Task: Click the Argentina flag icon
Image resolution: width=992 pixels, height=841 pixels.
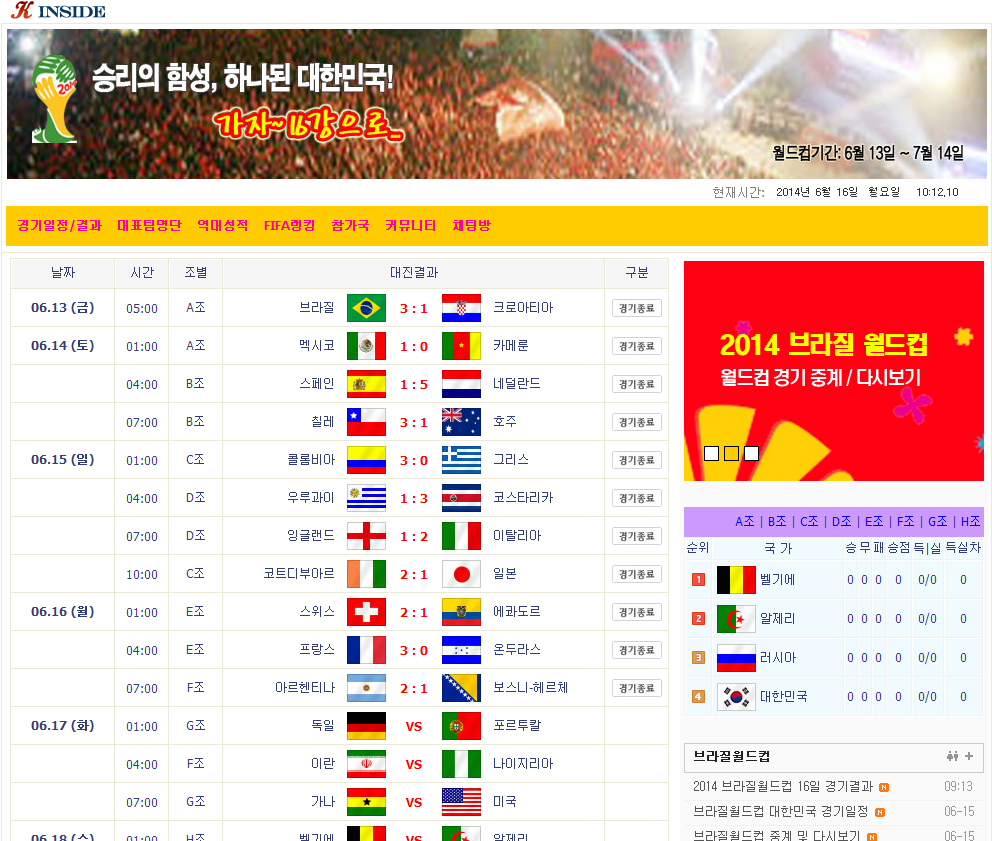Action: [x=366, y=688]
